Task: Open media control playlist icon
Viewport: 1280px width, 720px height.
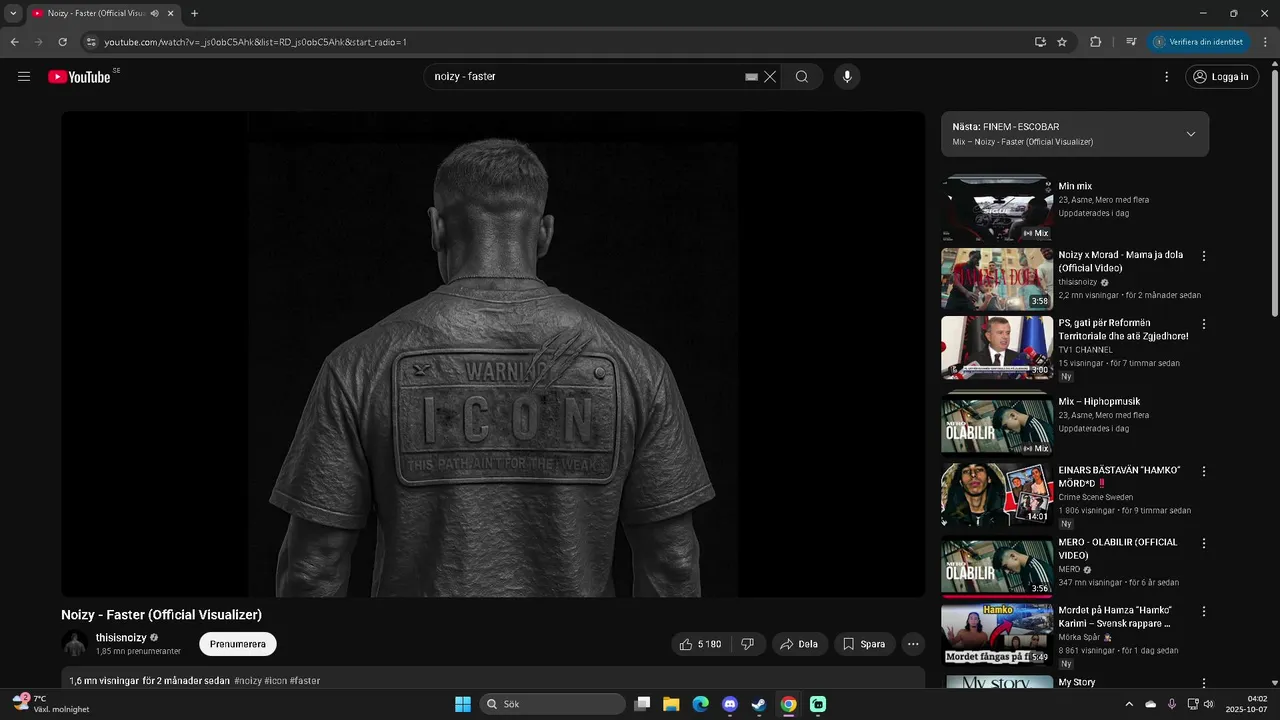Action: (x=1131, y=42)
